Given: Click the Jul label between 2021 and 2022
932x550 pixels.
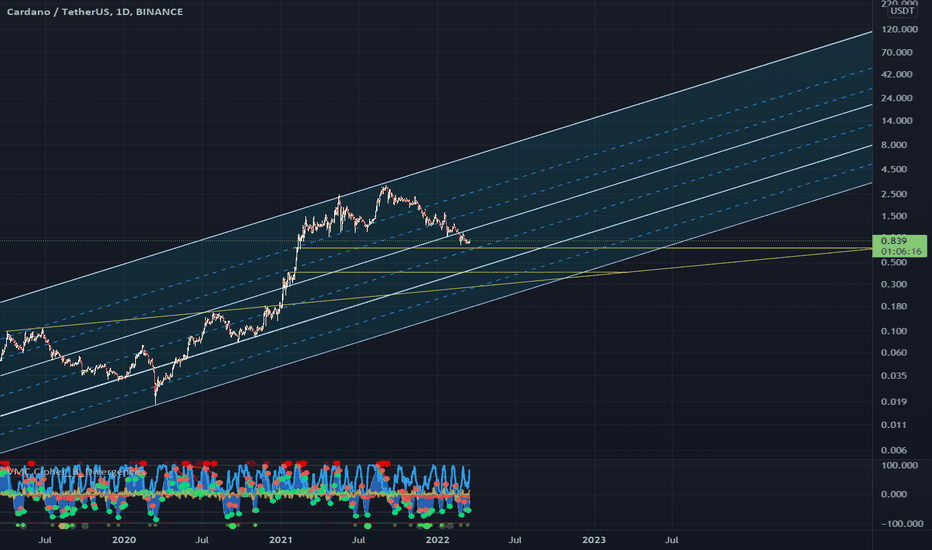Looking at the screenshot, I should [x=358, y=540].
